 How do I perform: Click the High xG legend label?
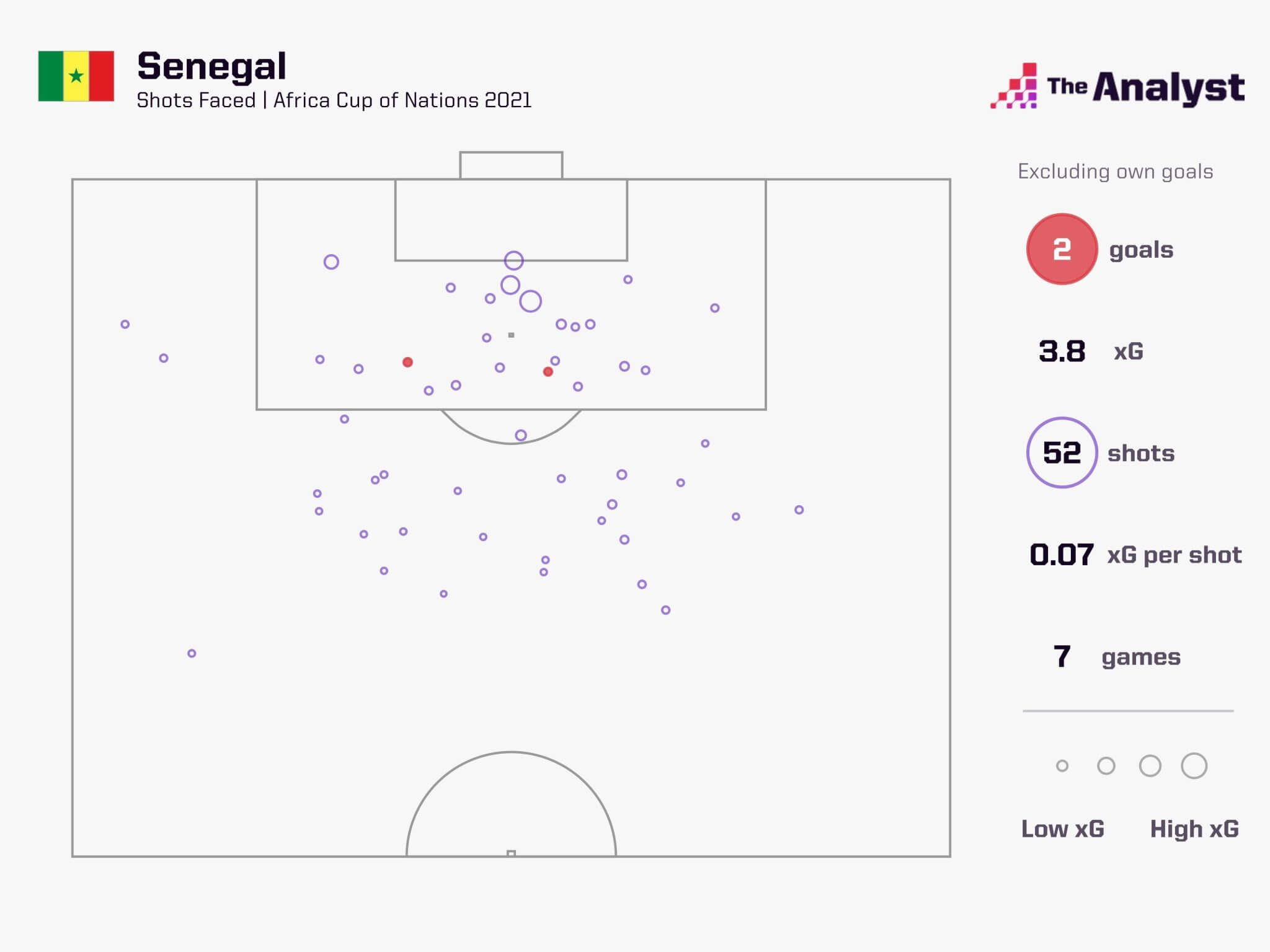(1194, 829)
